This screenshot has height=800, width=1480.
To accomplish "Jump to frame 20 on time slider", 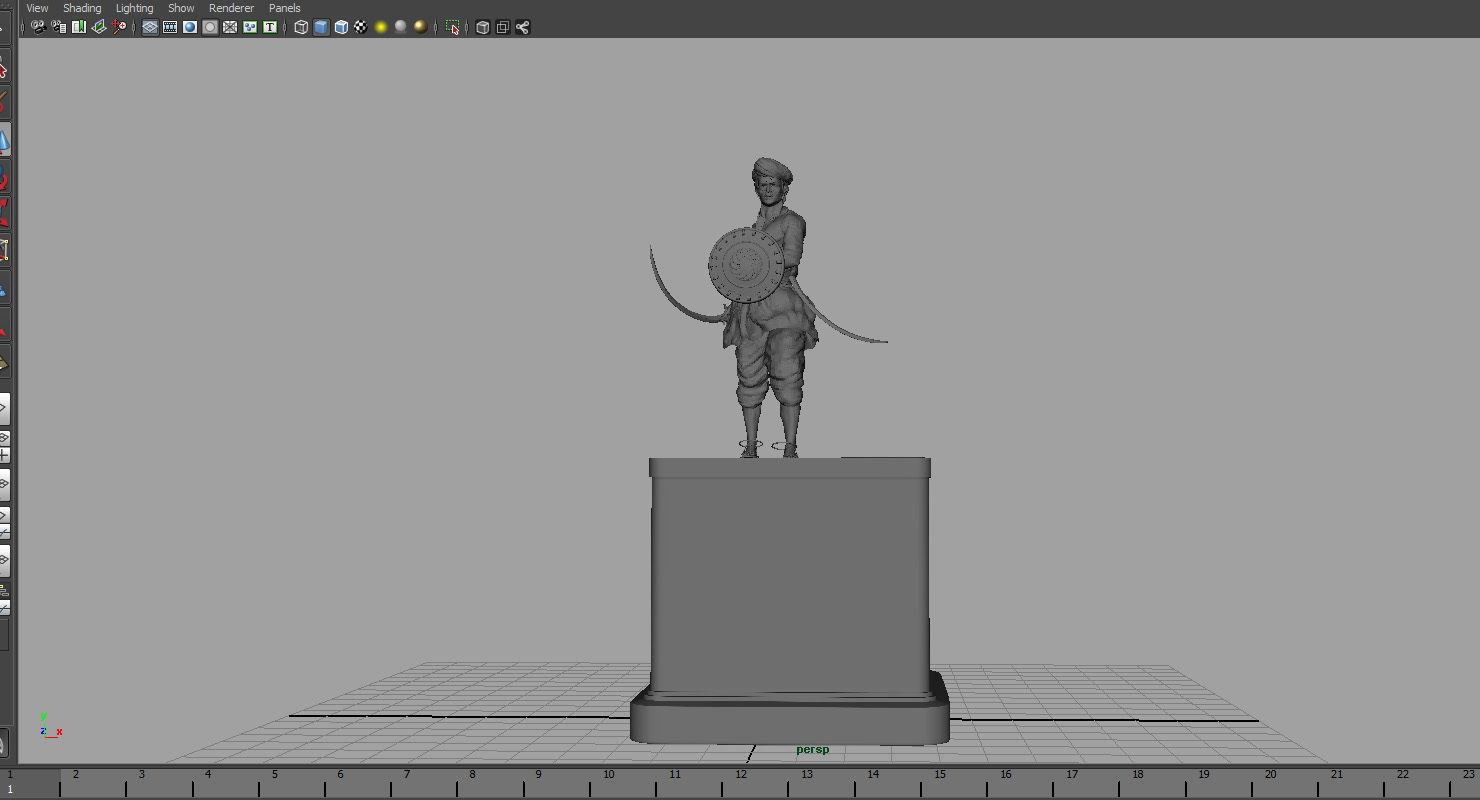I will coord(1271,774).
